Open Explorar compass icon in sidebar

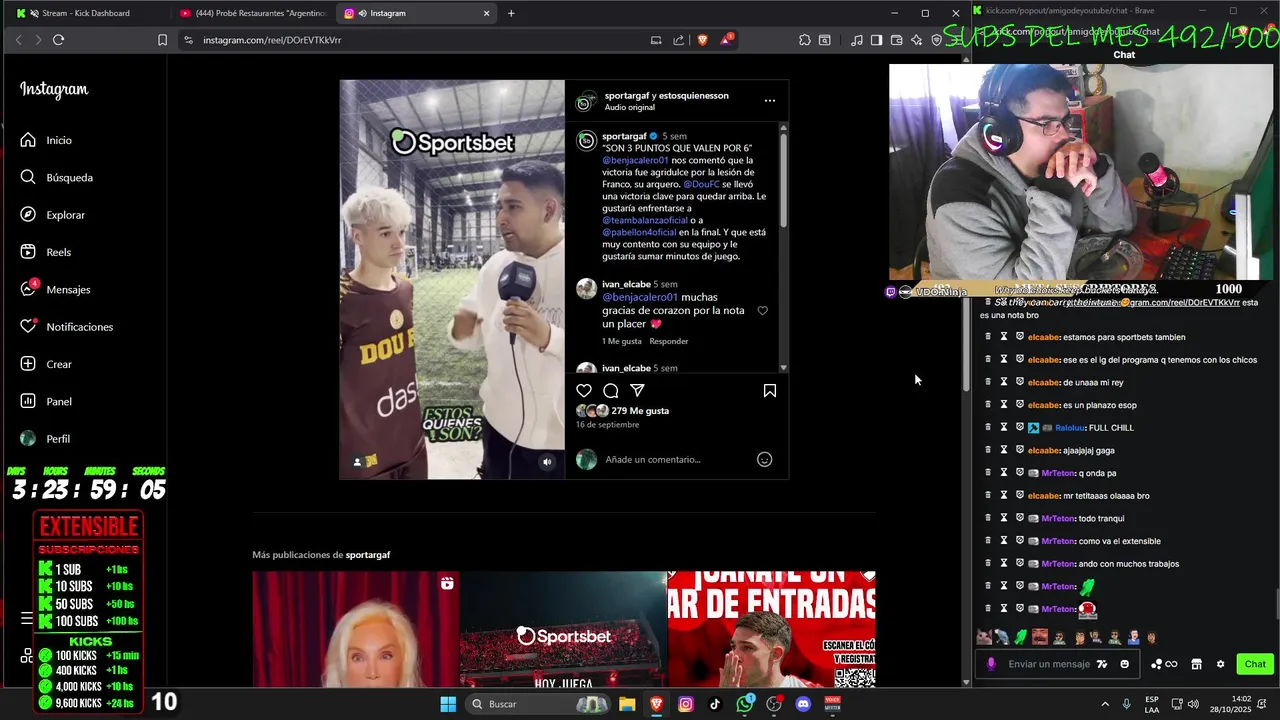coord(28,215)
